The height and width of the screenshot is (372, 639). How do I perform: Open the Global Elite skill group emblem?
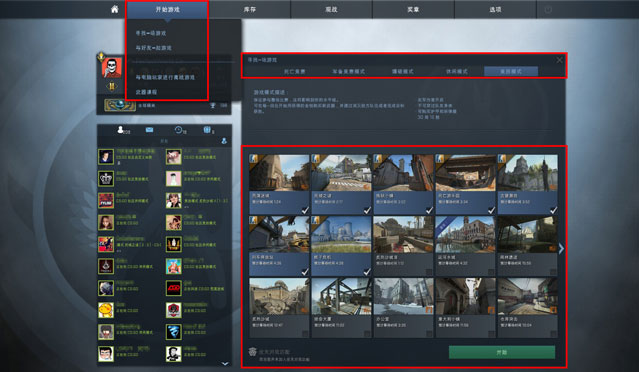[x=120, y=106]
